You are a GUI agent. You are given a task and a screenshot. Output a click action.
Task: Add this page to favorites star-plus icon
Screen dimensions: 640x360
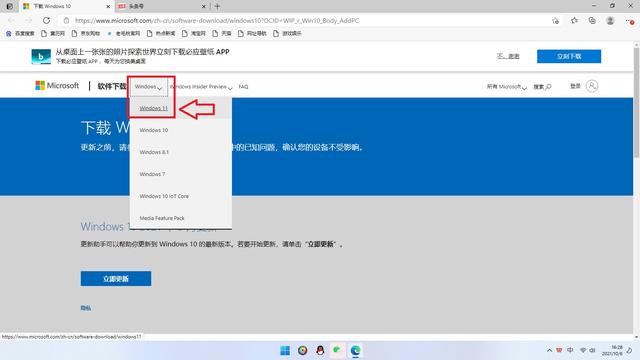point(555,20)
